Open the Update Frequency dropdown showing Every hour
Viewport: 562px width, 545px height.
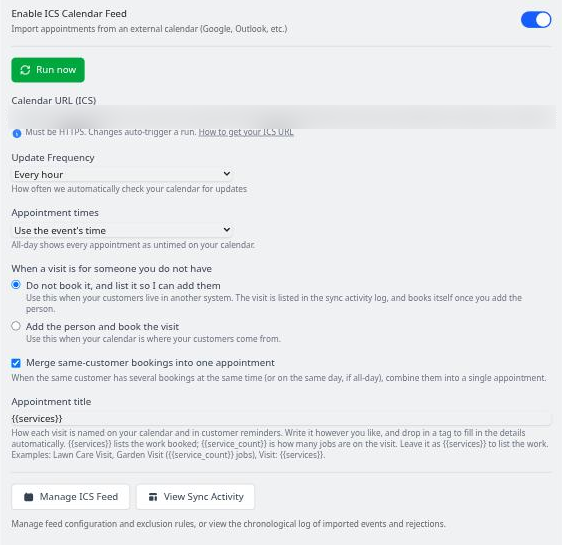click(122, 175)
